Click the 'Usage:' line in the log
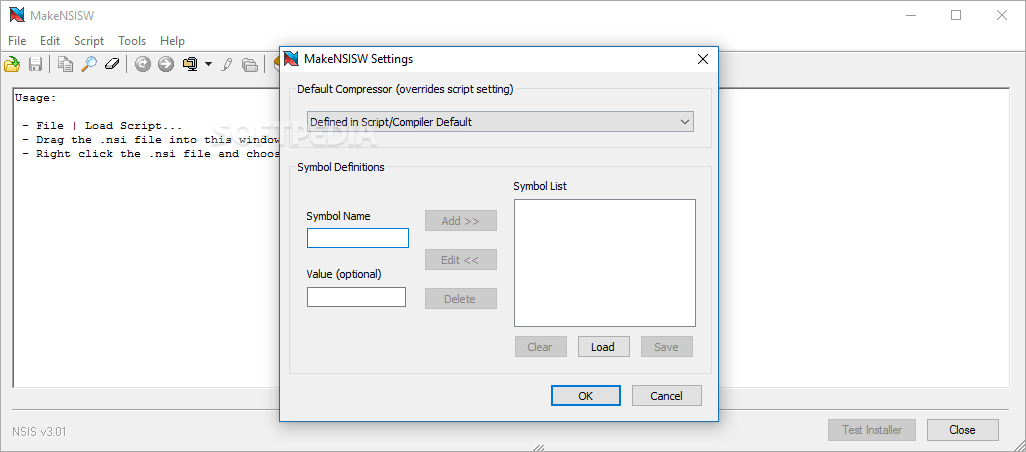The image size is (1026, 452). point(36,98)
